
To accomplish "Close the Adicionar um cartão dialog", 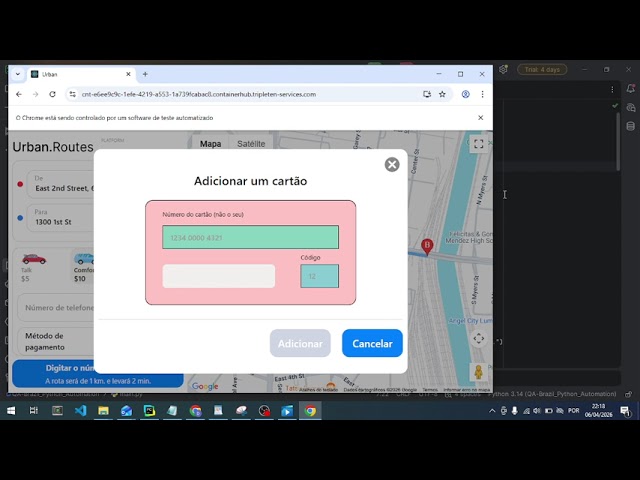I will [x=392, y=164].
